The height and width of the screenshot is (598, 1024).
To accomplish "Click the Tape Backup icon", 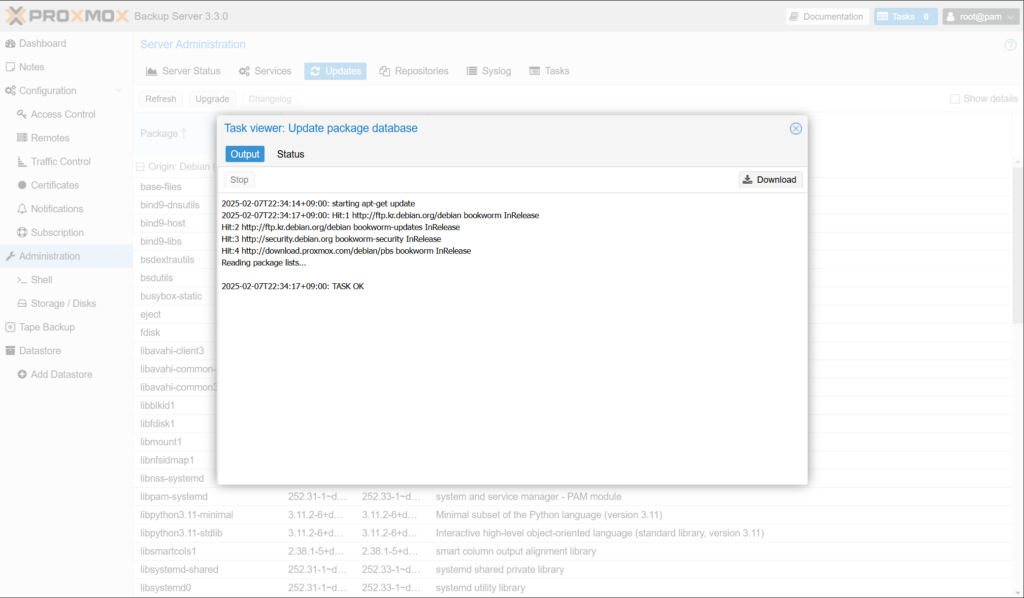I will (x=11, y=327).
